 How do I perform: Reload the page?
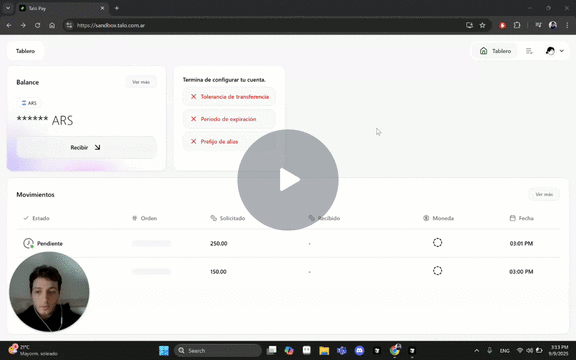click(x=37, y=25)
